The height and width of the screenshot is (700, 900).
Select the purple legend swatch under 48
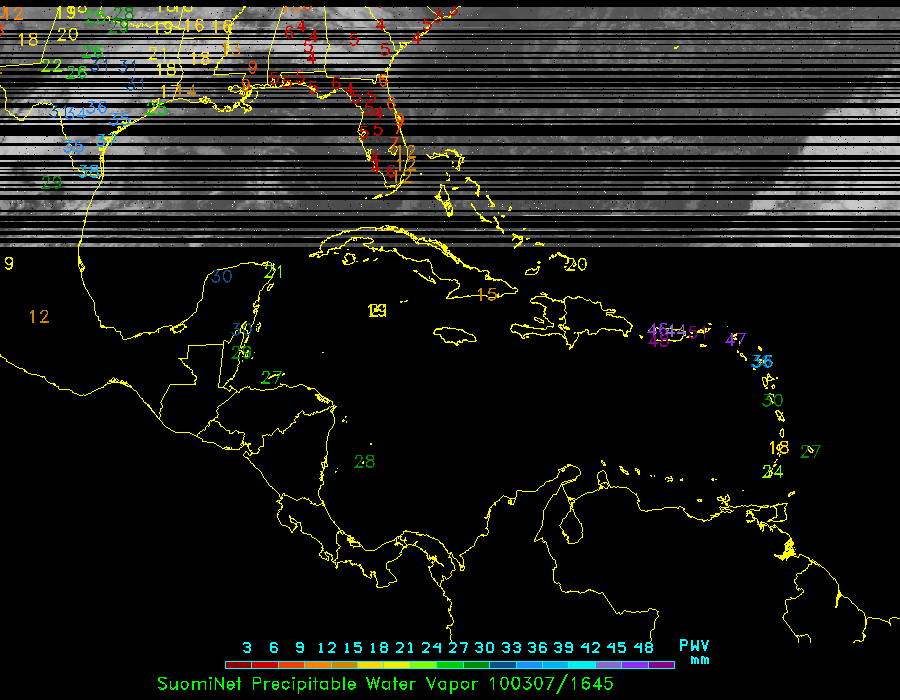tap(662, 664)
